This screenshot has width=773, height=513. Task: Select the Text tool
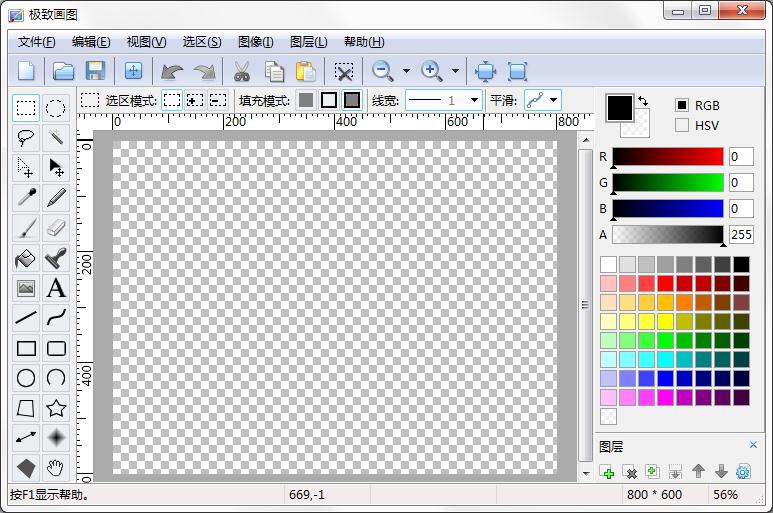tap(56, 289)
